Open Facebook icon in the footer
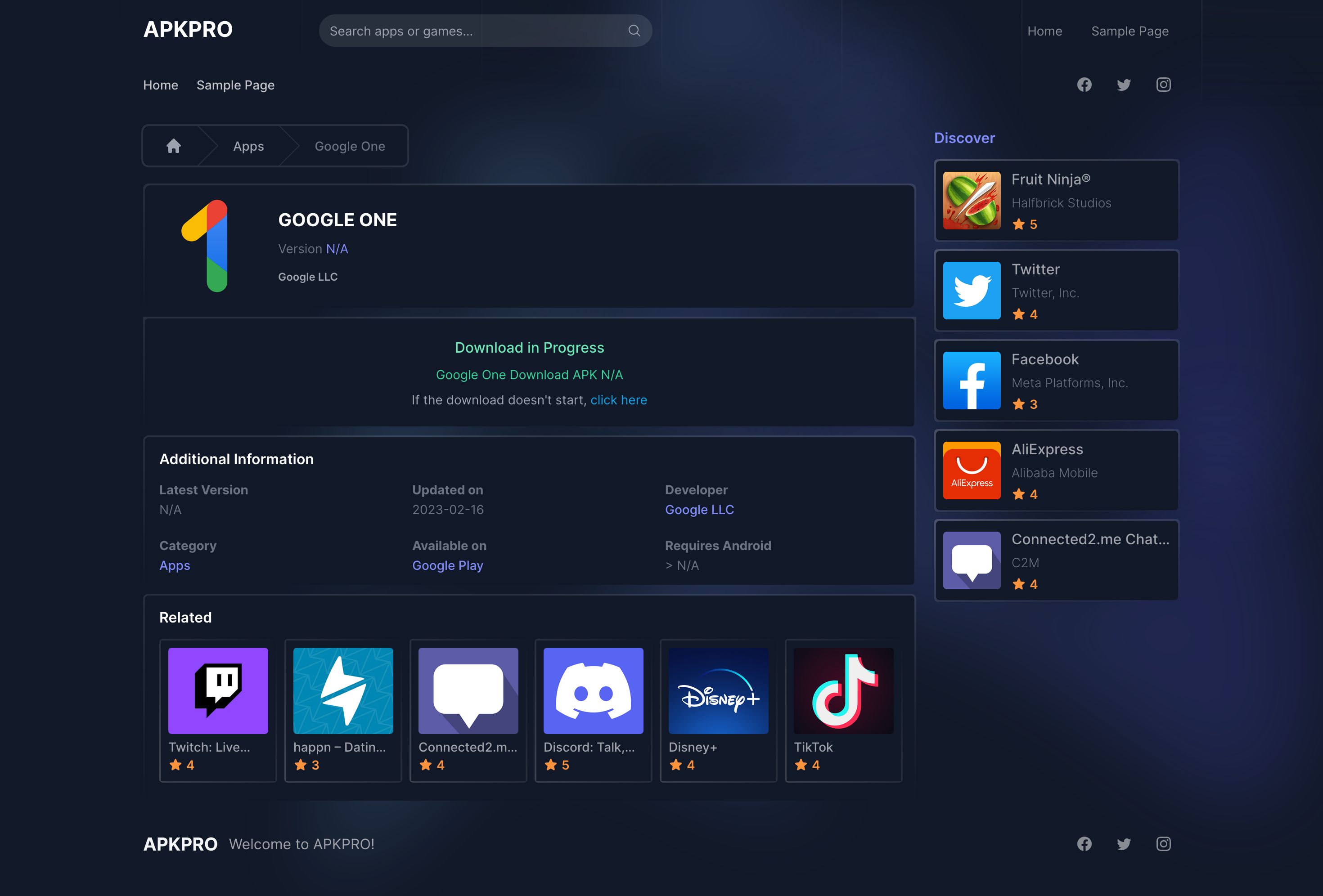Viewport: 1323px width, 896px height. click(1084, 844)
